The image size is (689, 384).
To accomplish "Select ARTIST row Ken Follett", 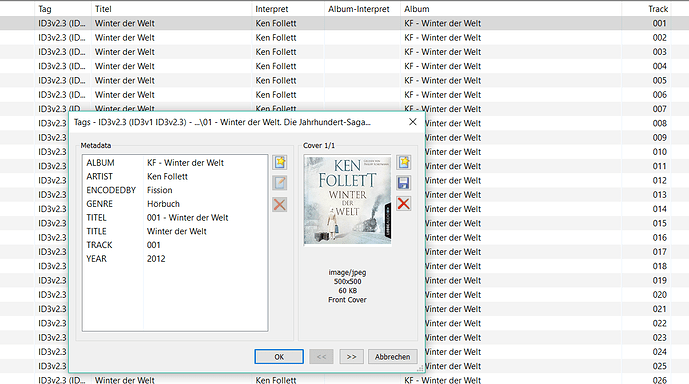I will tap(175, 176).
